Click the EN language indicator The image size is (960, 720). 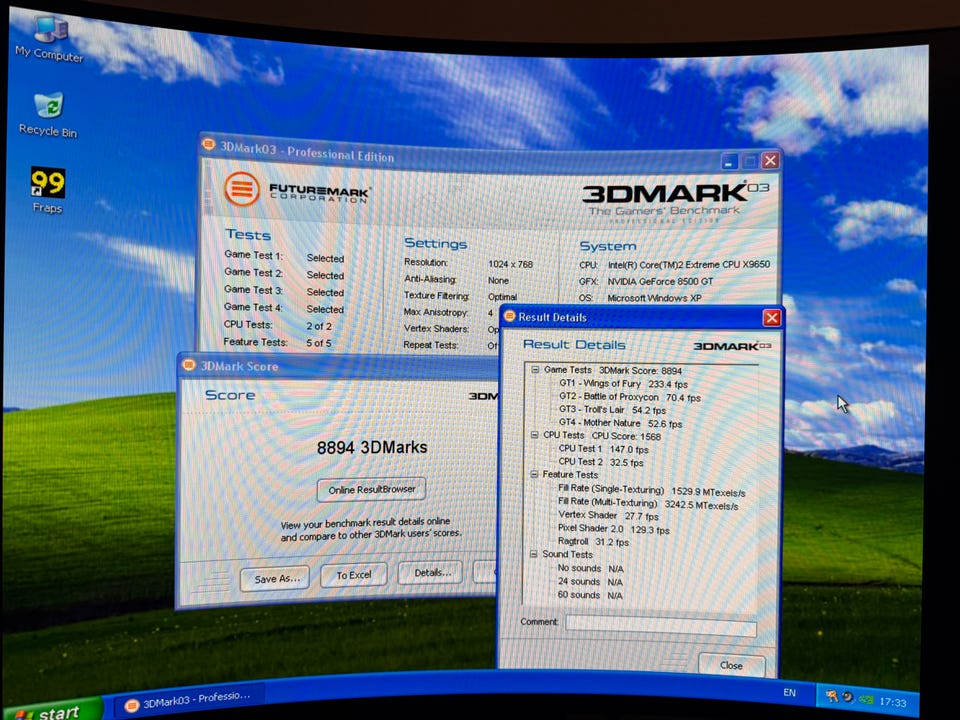click(790, 692)
